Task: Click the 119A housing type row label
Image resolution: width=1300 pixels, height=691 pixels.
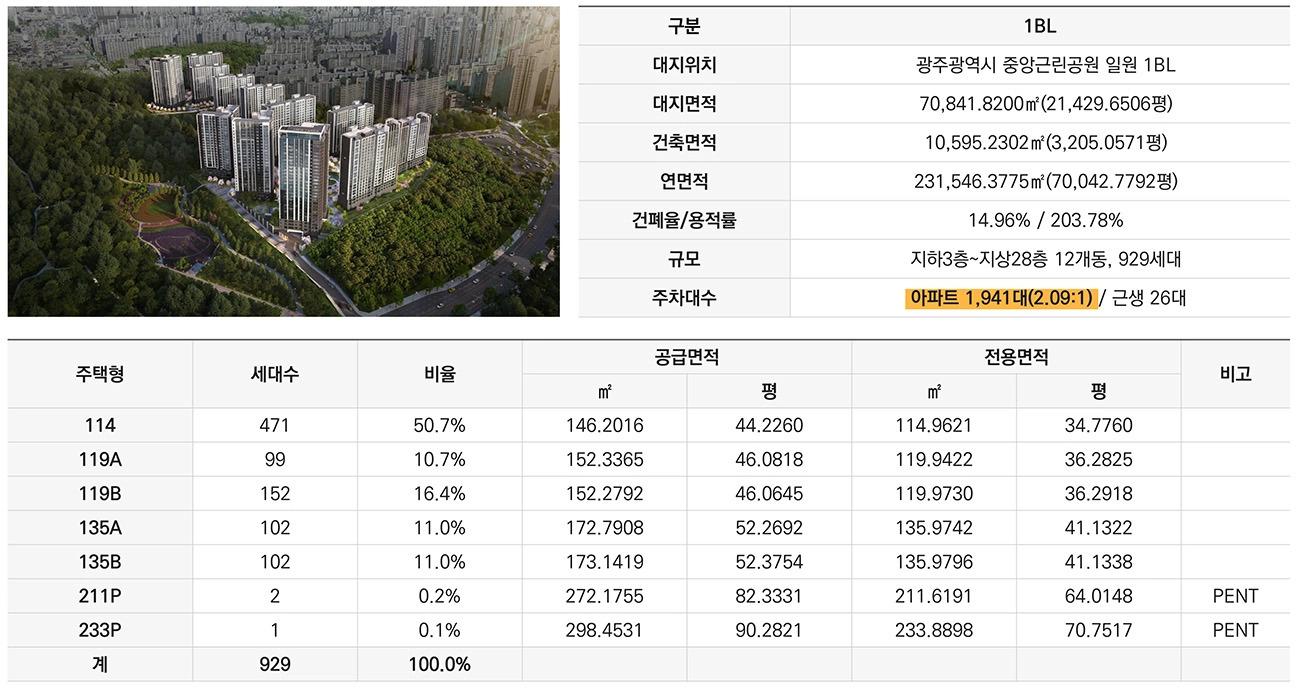Action: coord(100,460)
